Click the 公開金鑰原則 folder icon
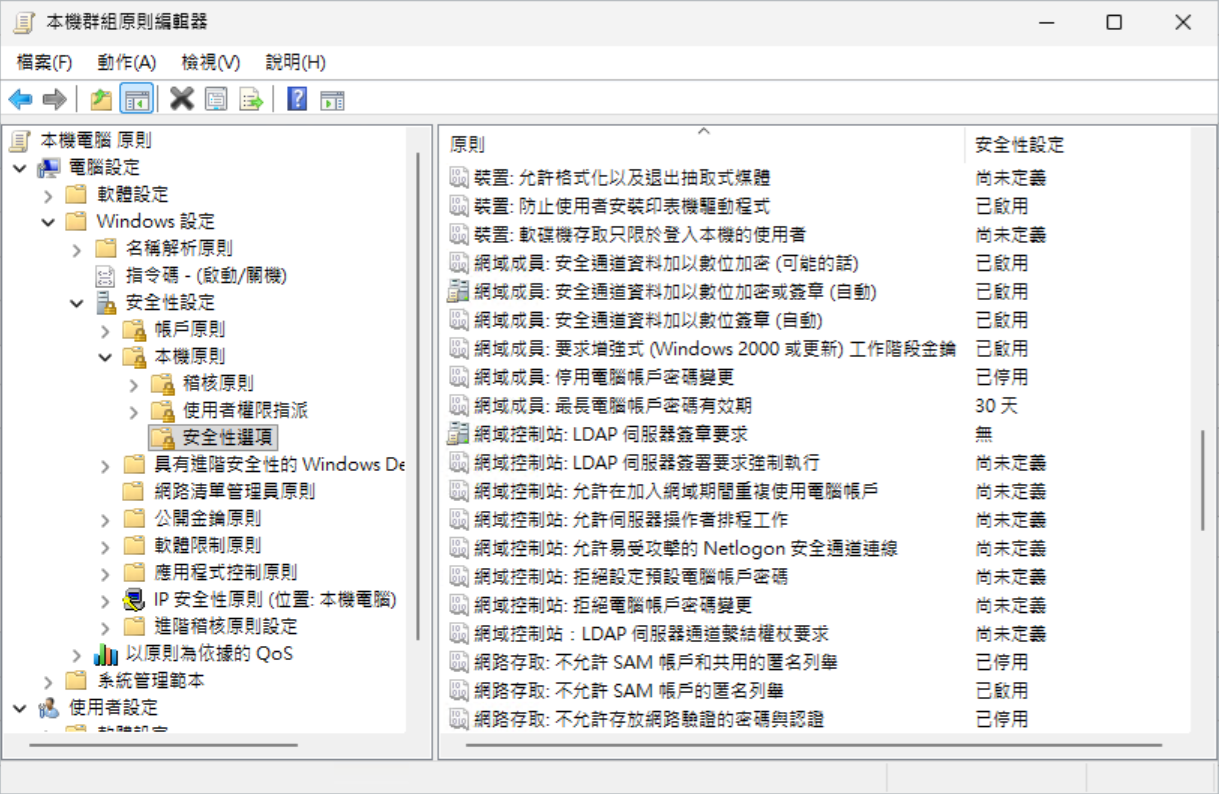The width and height of the screenshot is (1219, 794). click(134, 518)
